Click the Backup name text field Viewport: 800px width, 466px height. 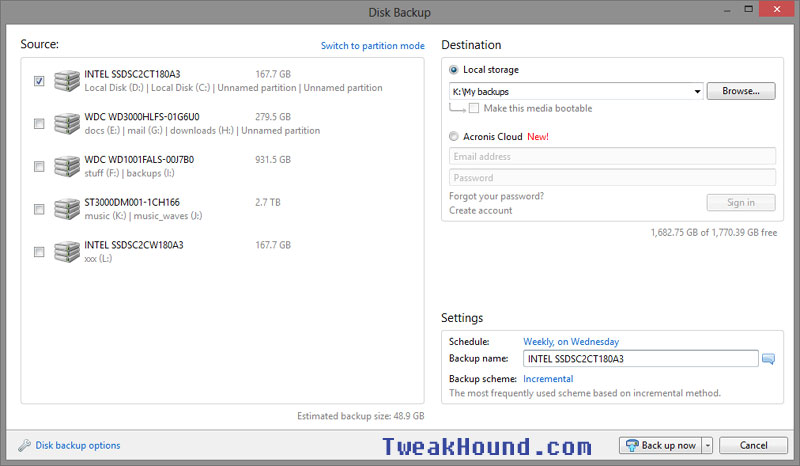coord(640,359)
